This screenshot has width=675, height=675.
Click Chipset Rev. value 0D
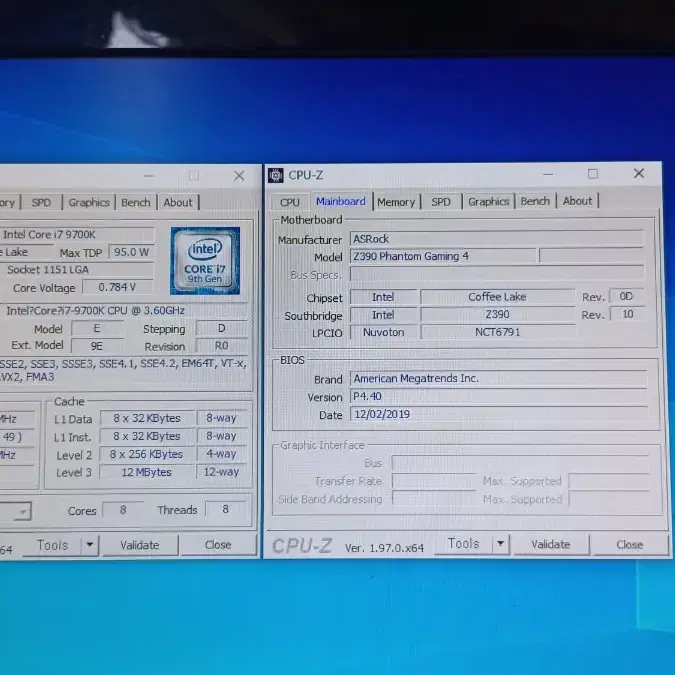(626, 297)
